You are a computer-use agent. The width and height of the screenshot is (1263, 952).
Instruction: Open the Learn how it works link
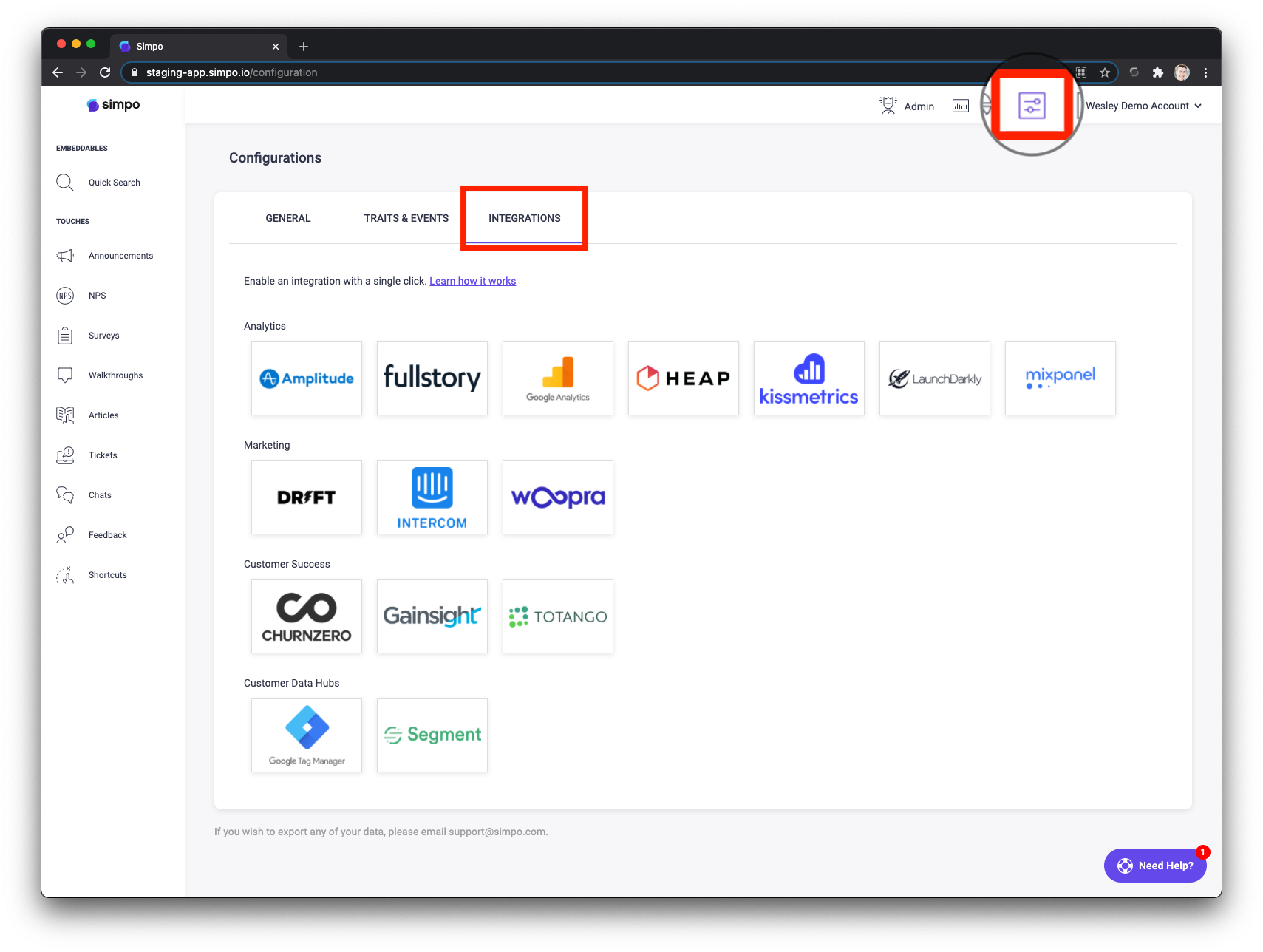pyautogui.click(x=473, y=281)
